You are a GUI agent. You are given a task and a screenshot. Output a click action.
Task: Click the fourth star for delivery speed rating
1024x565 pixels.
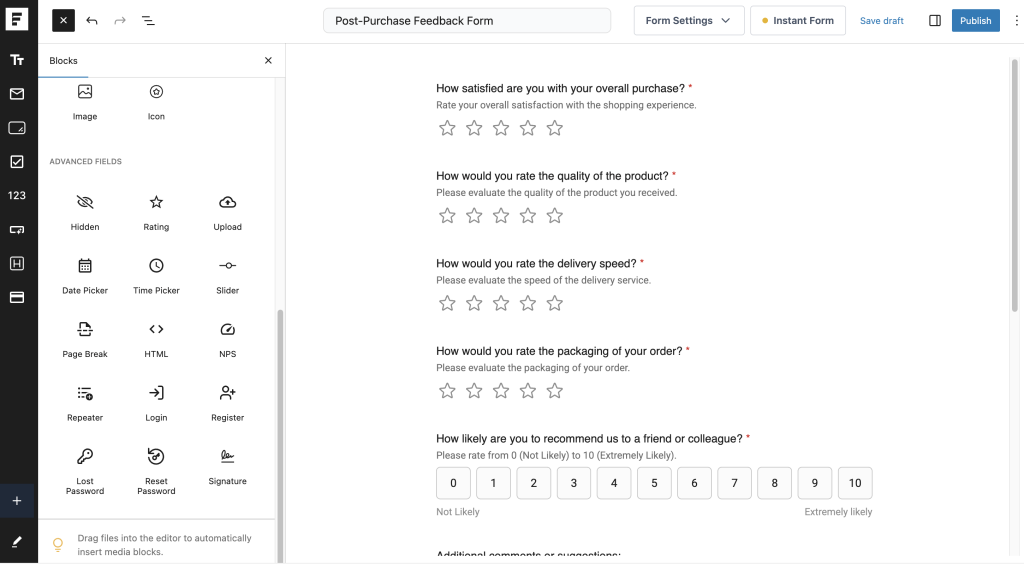[x=528, y=303]
